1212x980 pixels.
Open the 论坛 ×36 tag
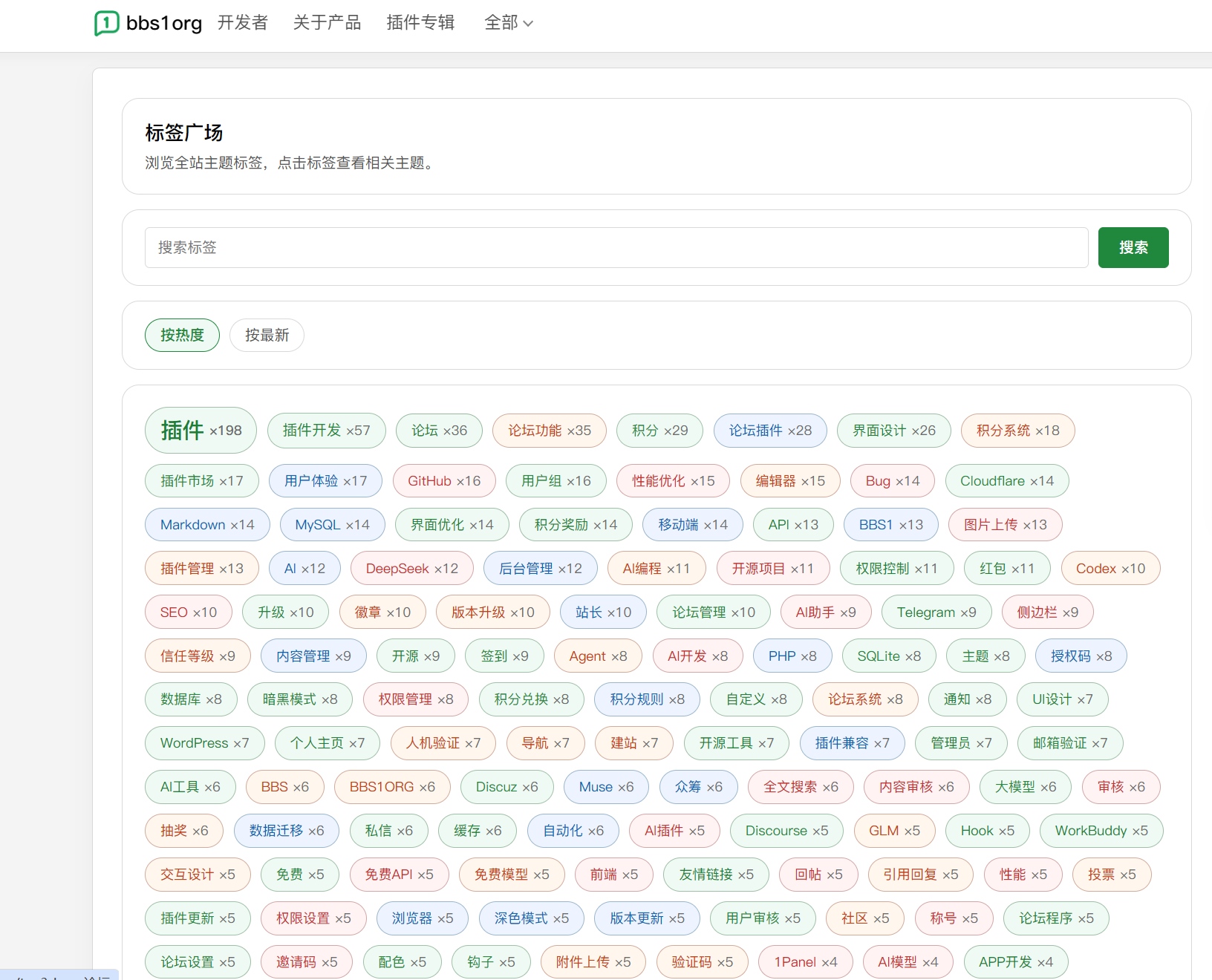click(440, 431)
